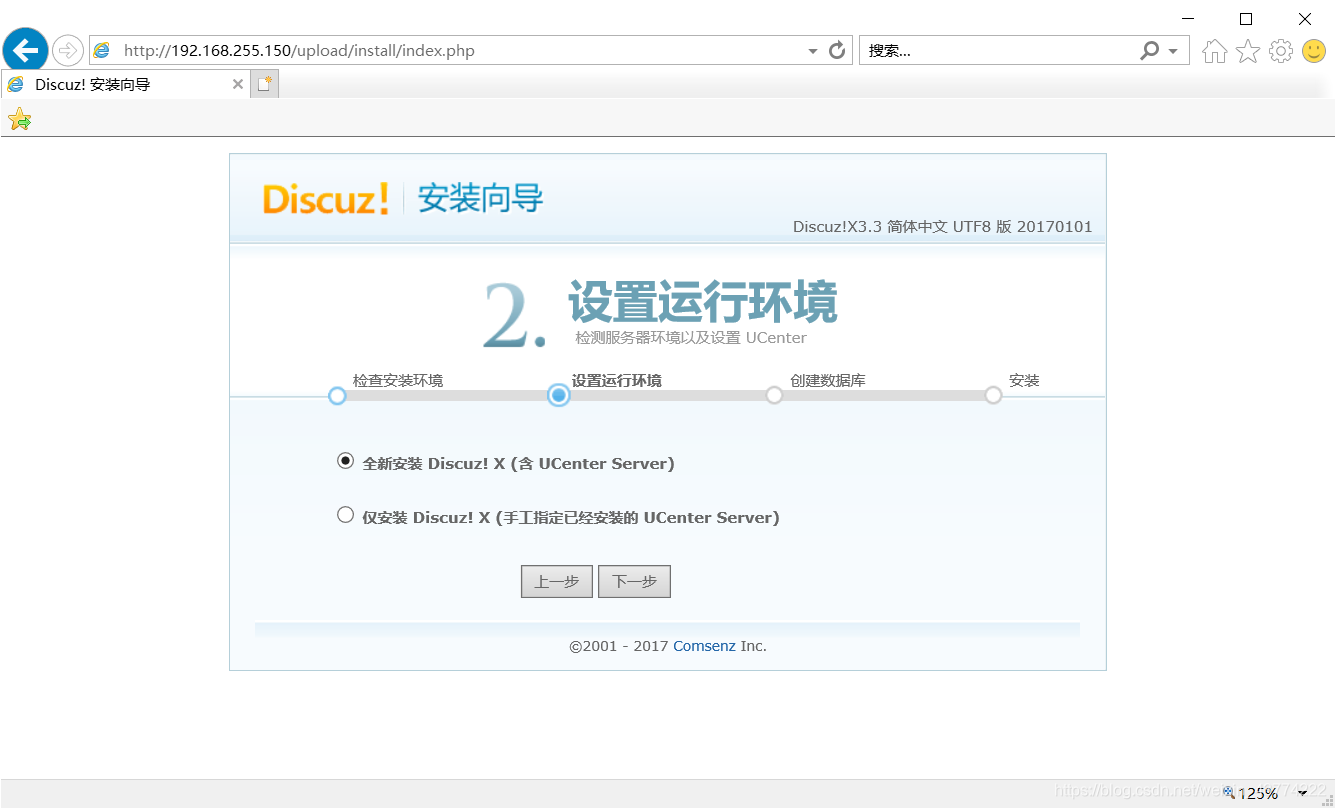Image resolution: width=1336 pixels, height=809 pixels.
Task: Open a new tab button
Action: click(x=264, y=85)
